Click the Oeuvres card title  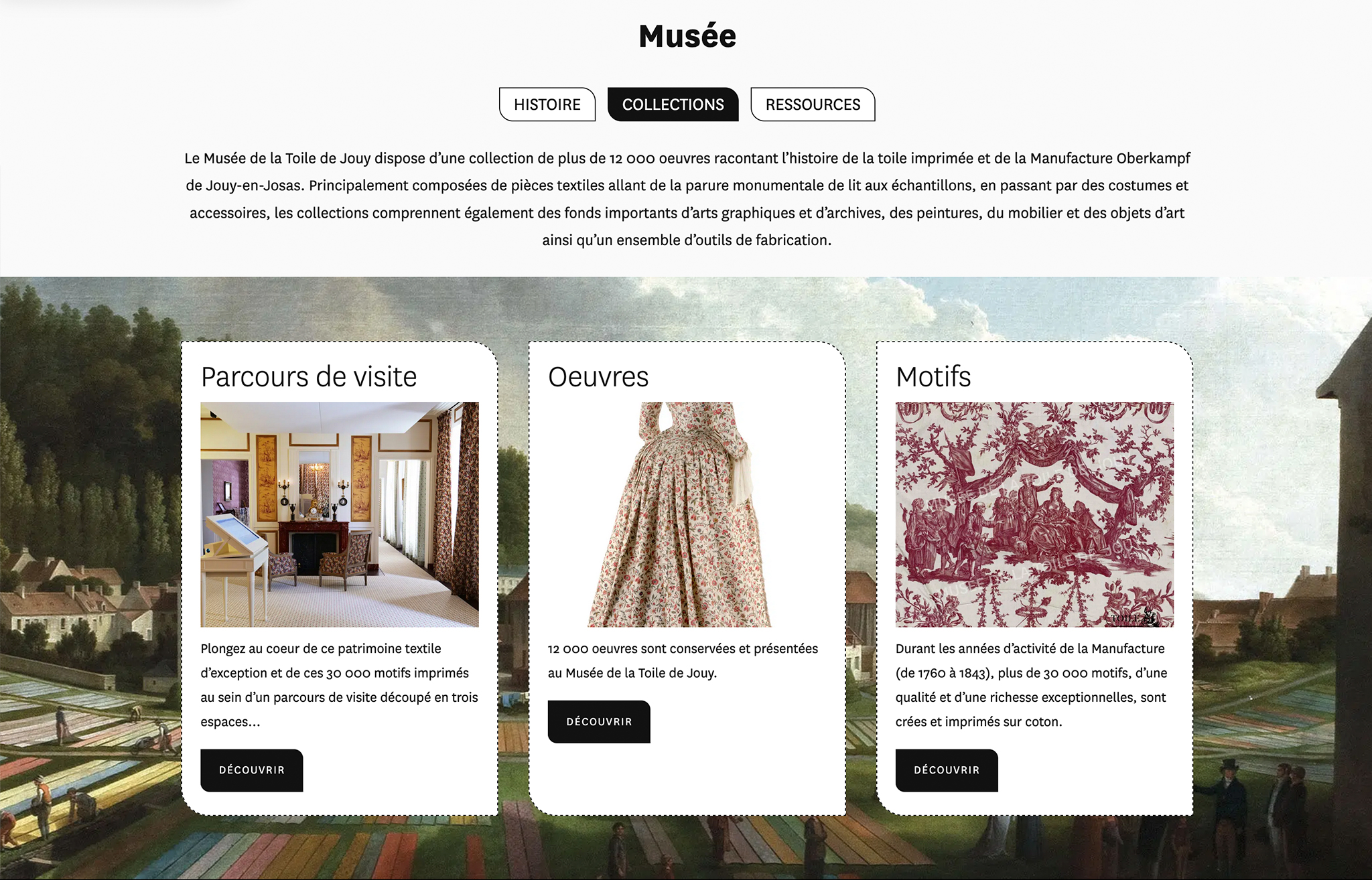(598, 376)
